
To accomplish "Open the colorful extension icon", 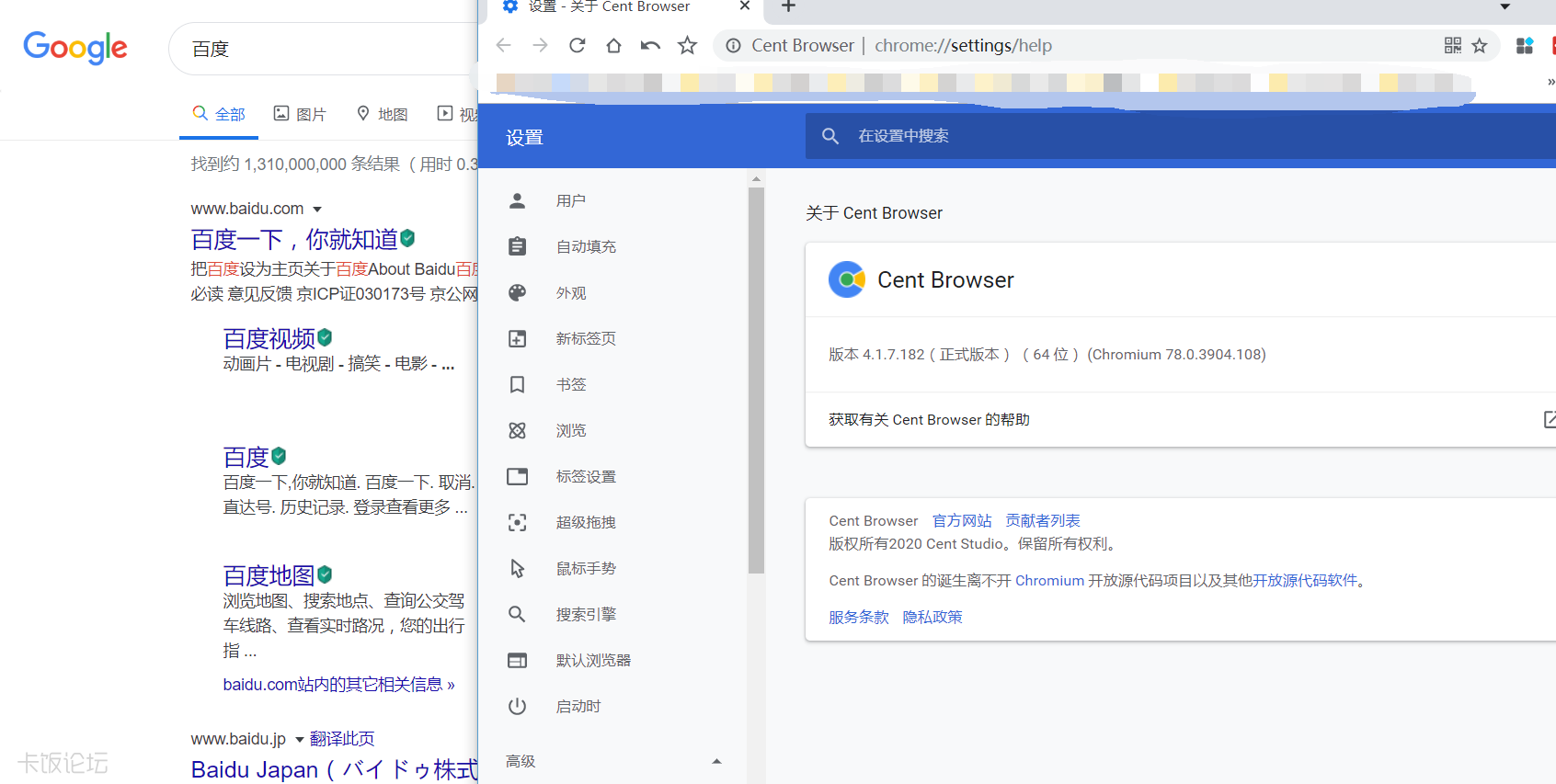I will click(x=1525, y=45).
